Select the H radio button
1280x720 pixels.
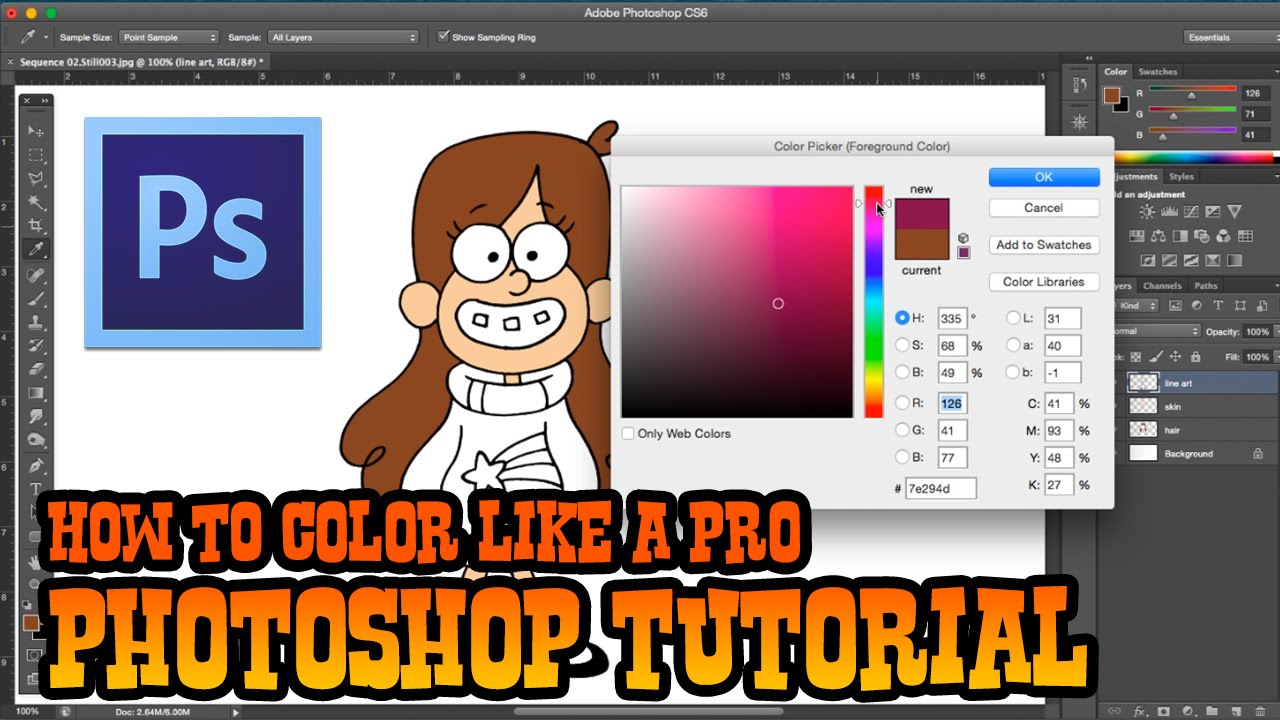[902, 318]
